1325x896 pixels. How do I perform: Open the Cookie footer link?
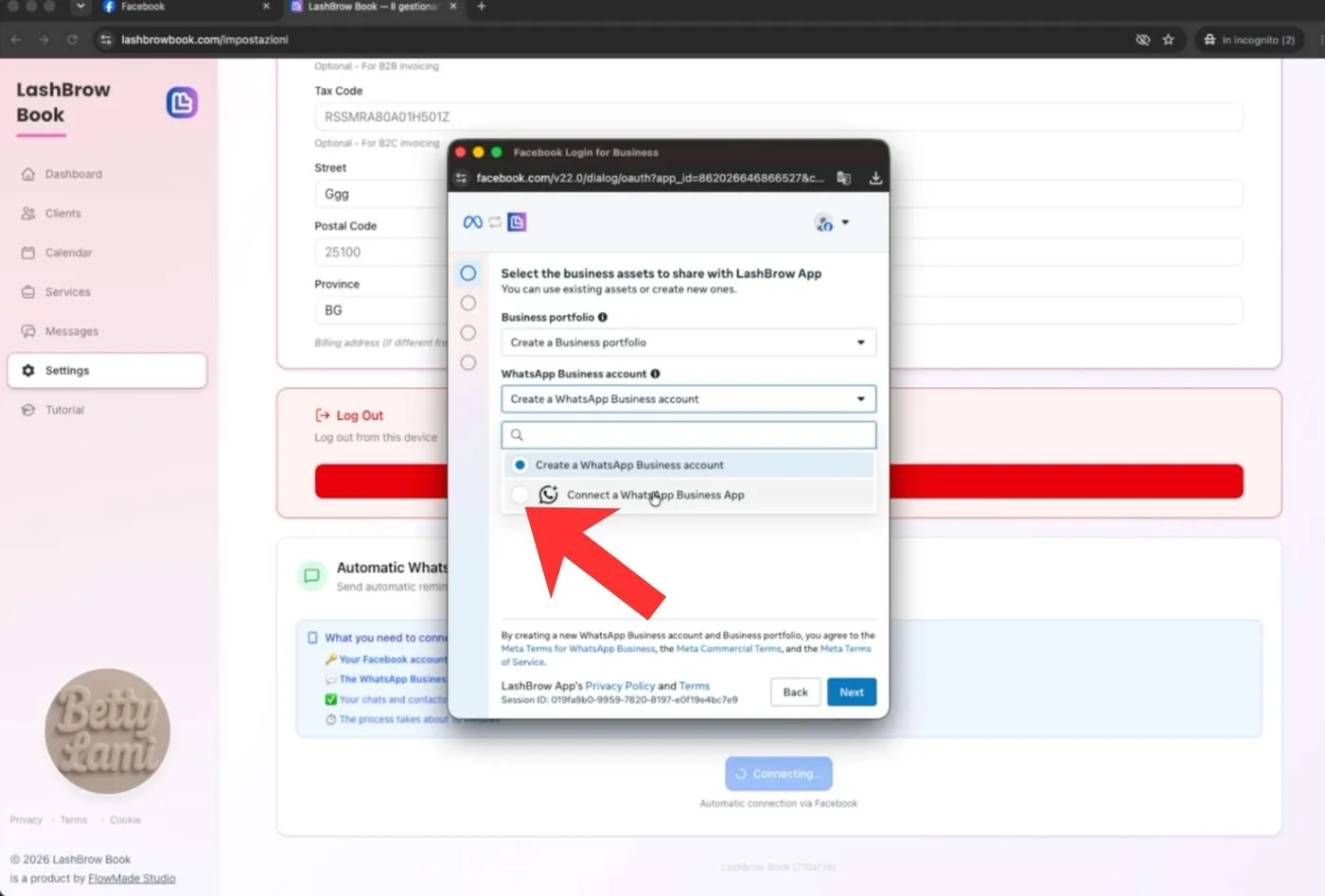(125, 820)
